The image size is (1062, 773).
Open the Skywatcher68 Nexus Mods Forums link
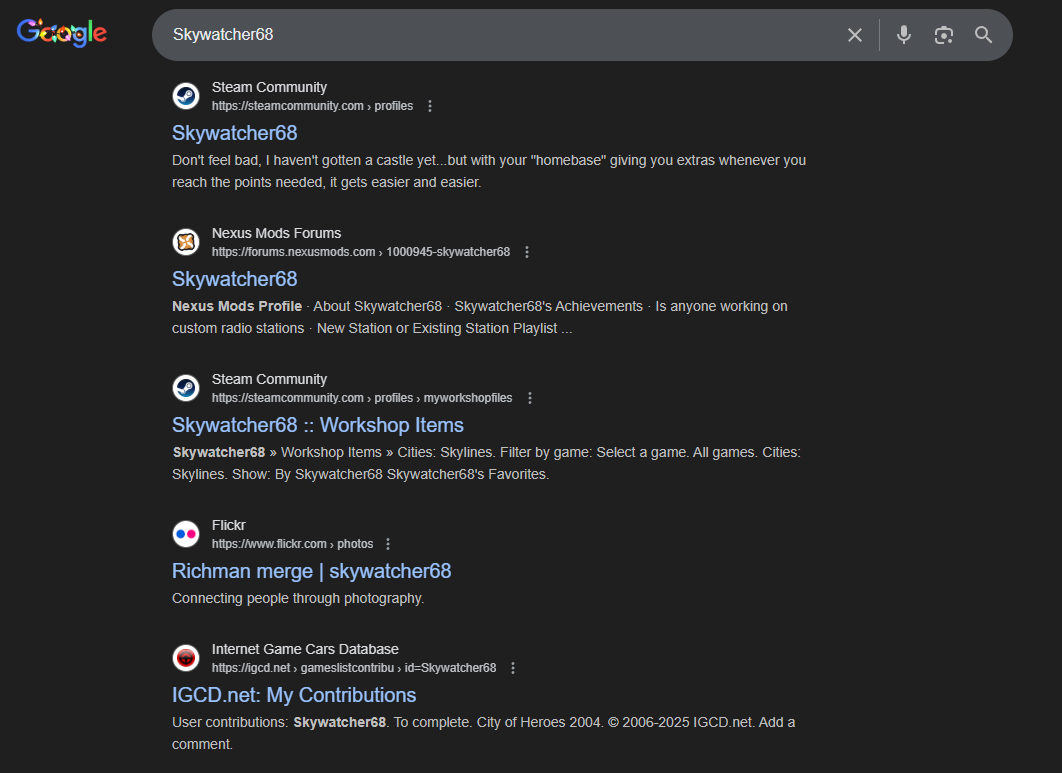235,279
